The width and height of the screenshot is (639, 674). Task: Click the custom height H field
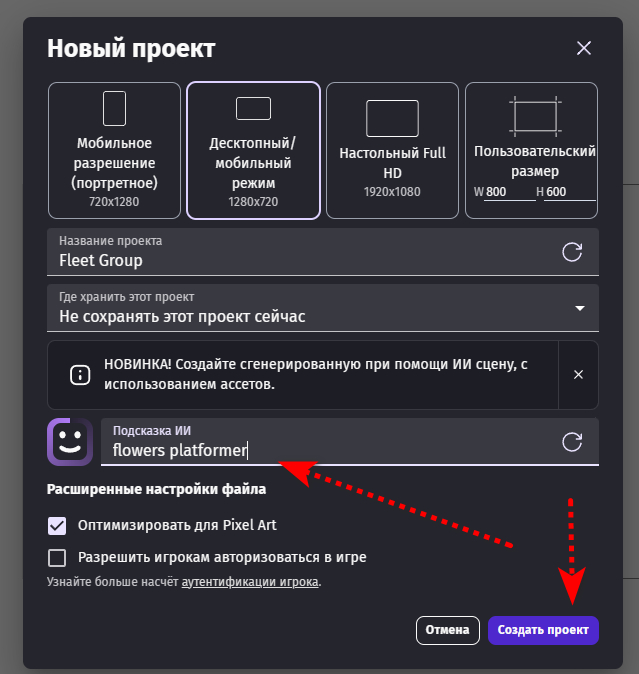(x=569, y=192)
